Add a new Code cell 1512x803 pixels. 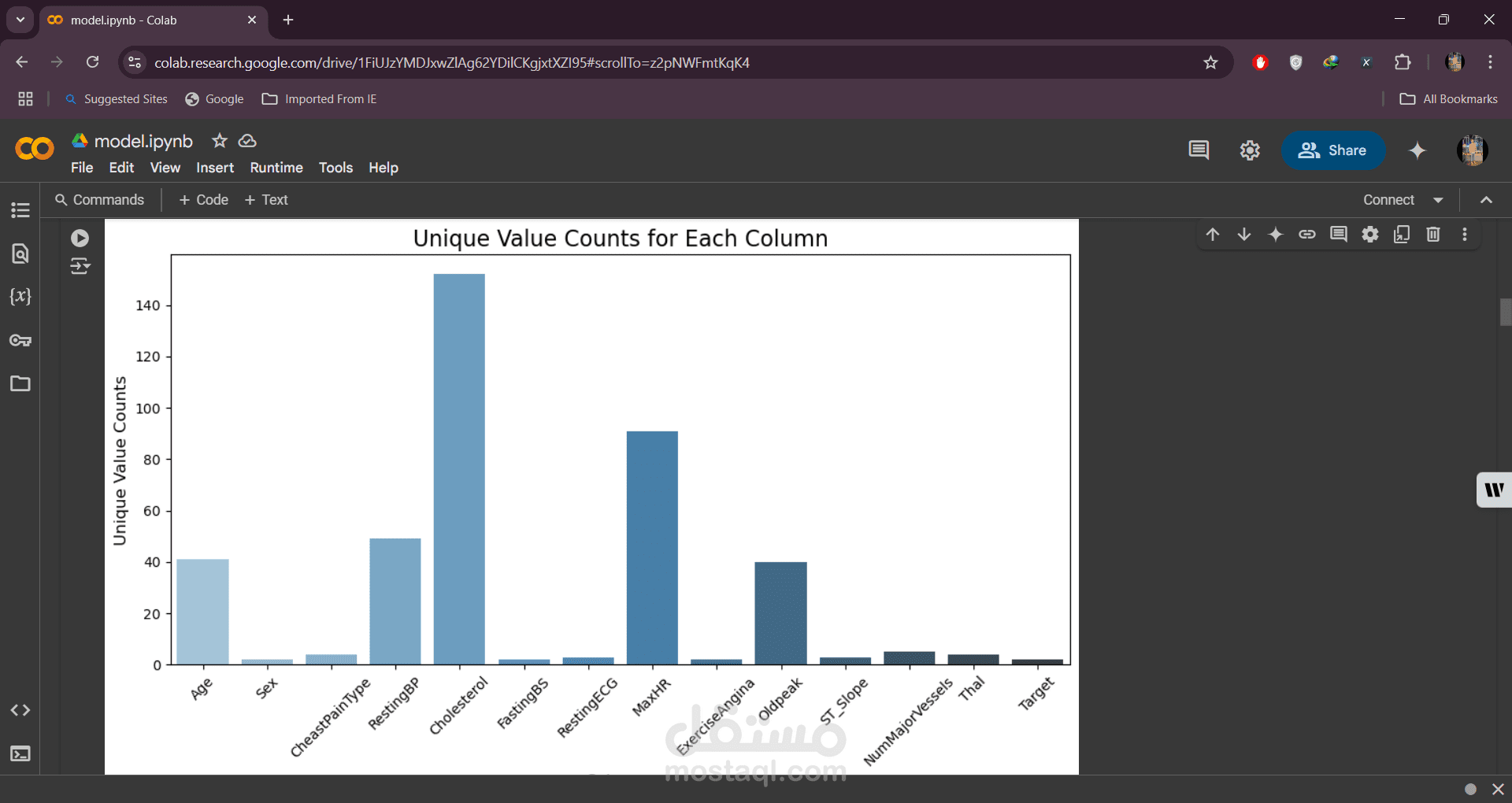204,200
